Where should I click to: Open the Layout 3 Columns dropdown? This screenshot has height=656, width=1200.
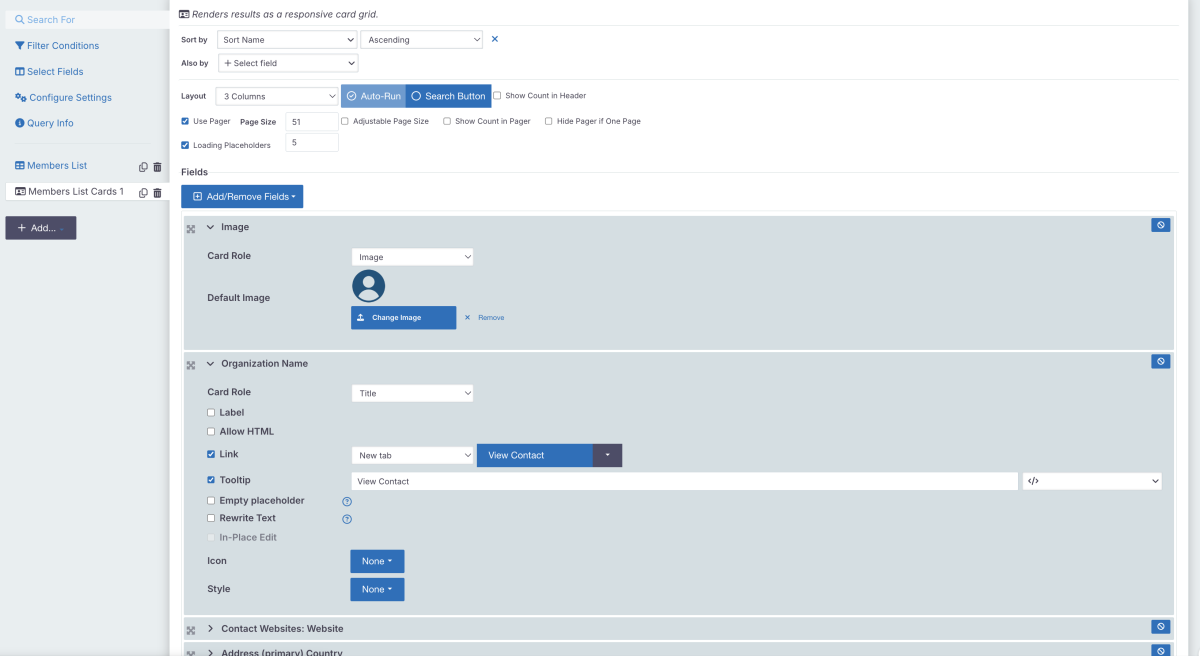pos(277,96)
